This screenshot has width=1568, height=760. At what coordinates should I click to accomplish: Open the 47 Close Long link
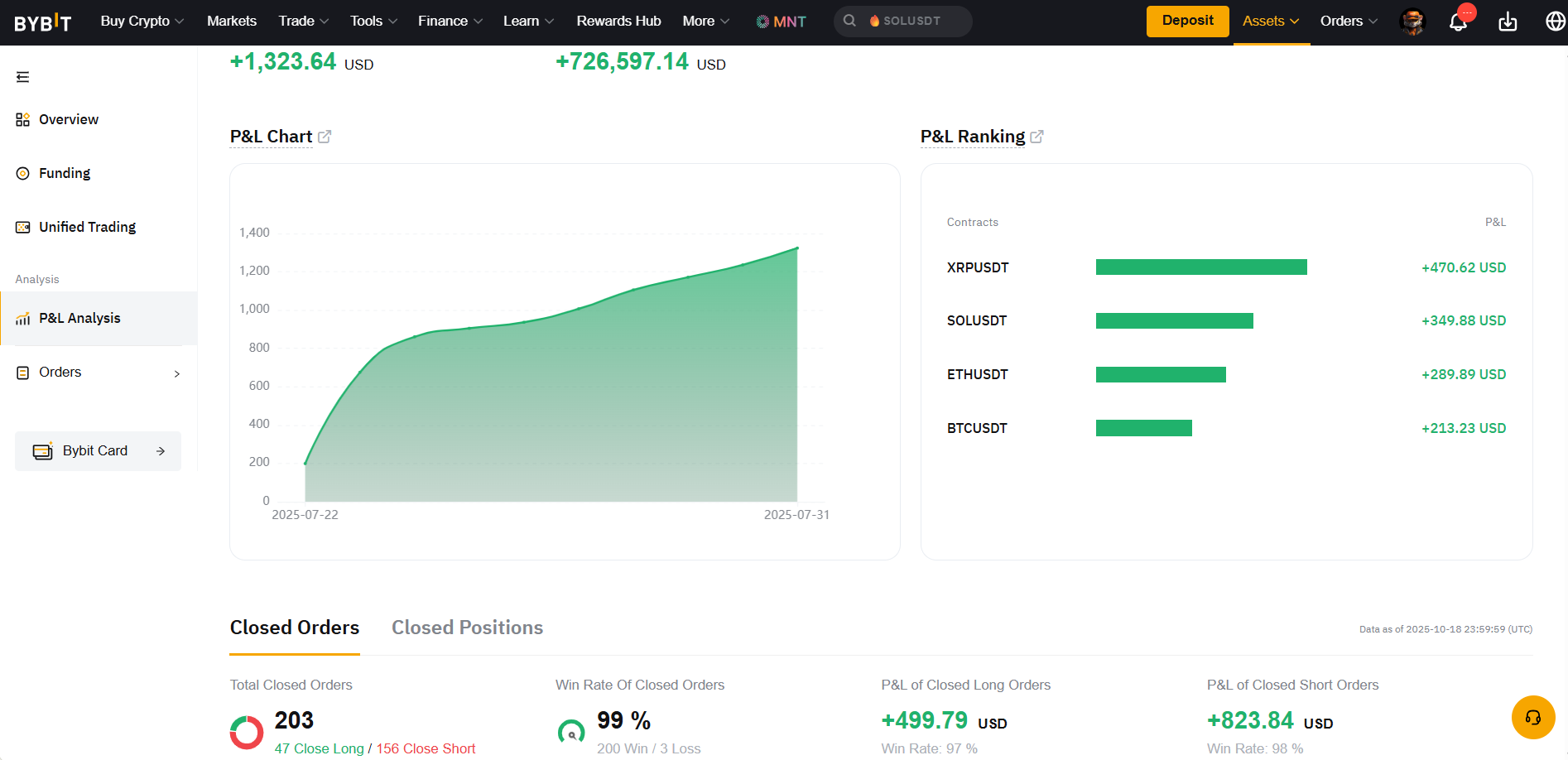[319, 748]
